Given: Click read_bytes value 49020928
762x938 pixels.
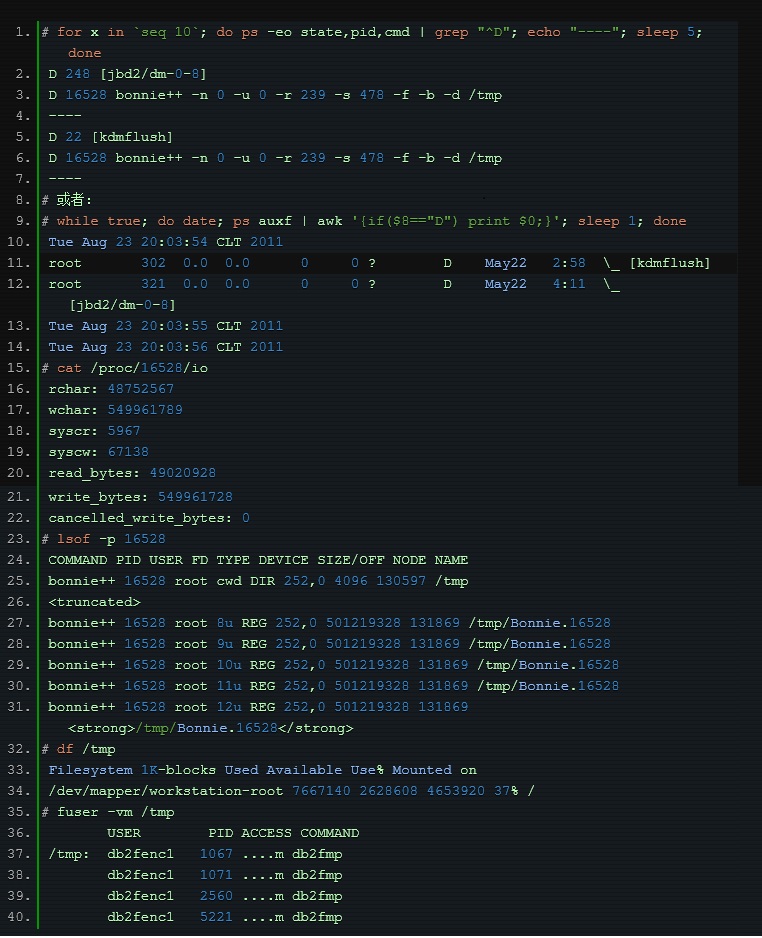Looking at the screenshot, I should (x=182, y=473).
